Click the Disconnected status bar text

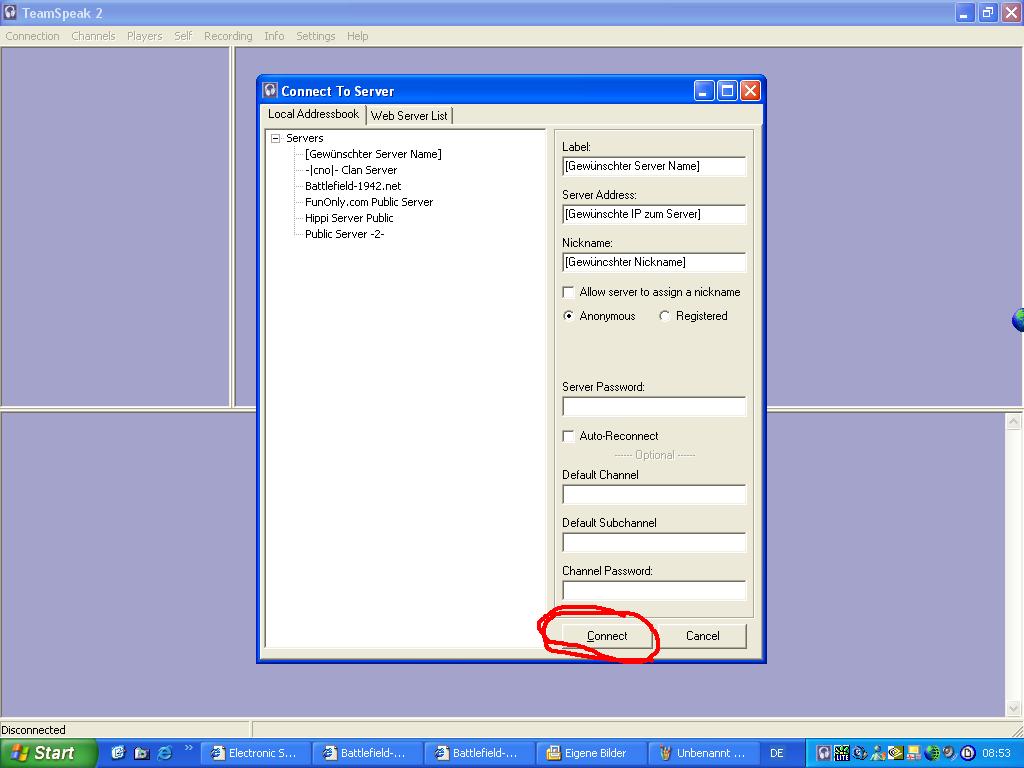pyautogui.click(x=33, y=729)
